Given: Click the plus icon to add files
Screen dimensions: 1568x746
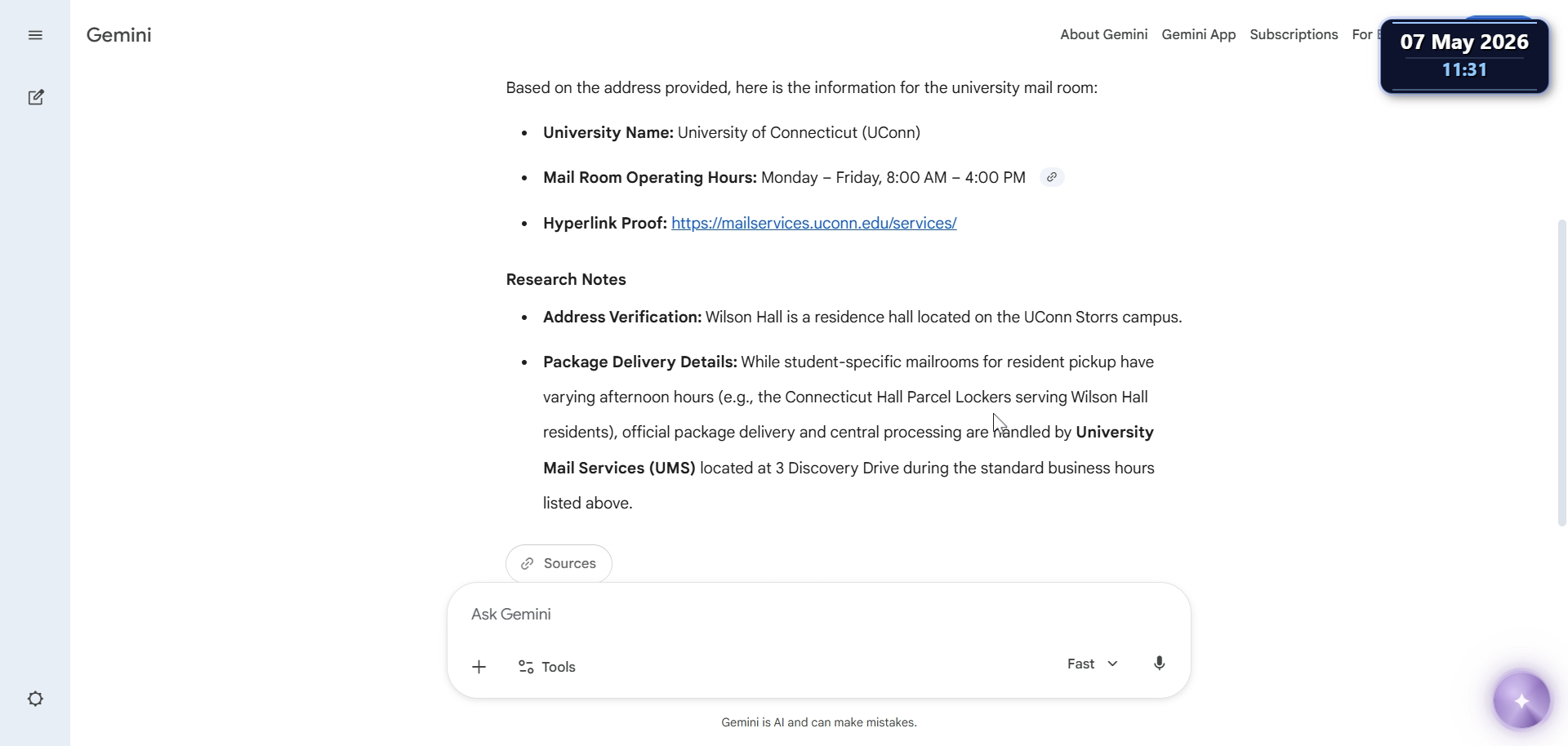Looking at the screenshot, I should tap(479, 667).
